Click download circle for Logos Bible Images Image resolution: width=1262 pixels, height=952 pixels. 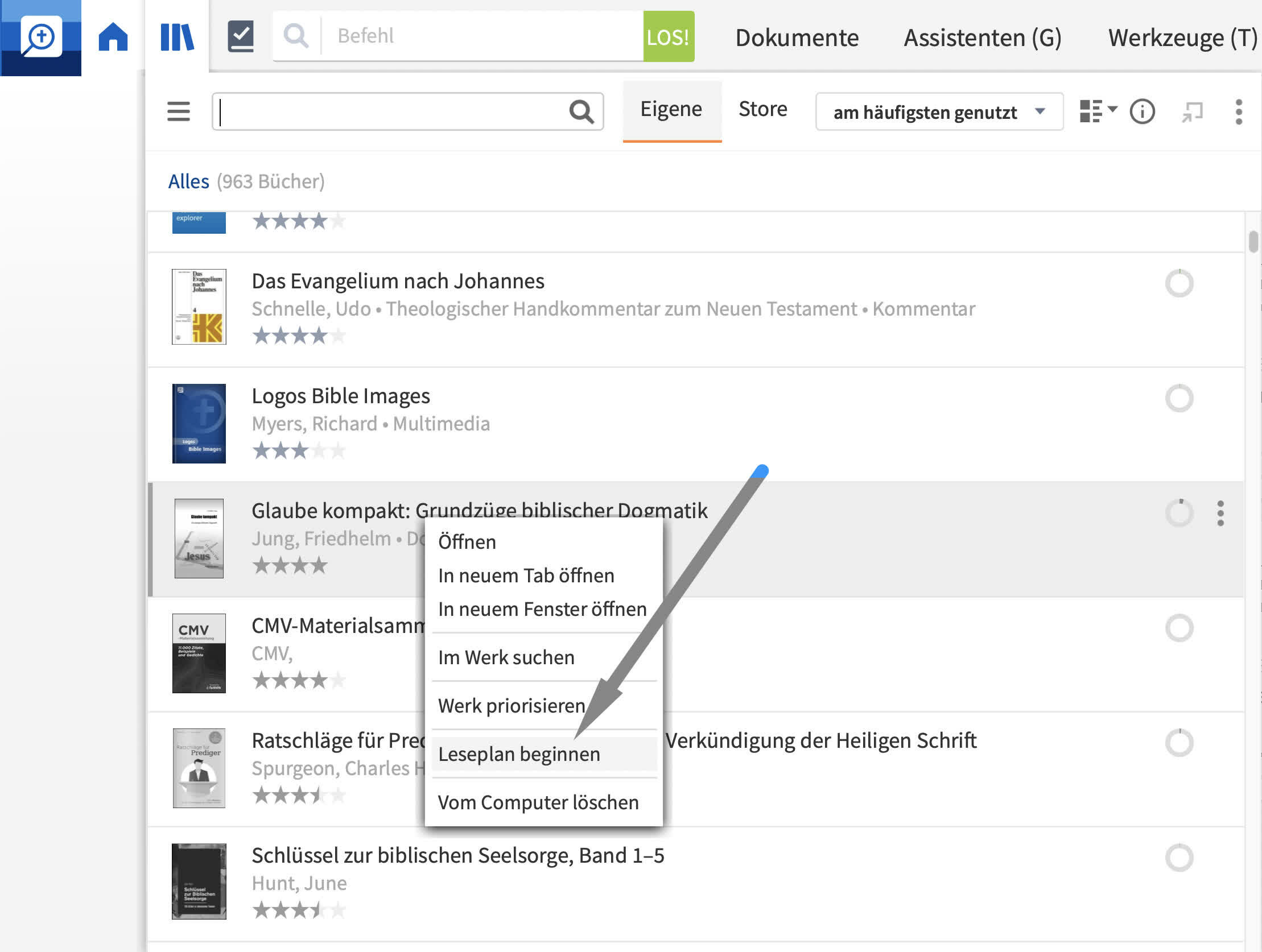(x=1179, y=398)
